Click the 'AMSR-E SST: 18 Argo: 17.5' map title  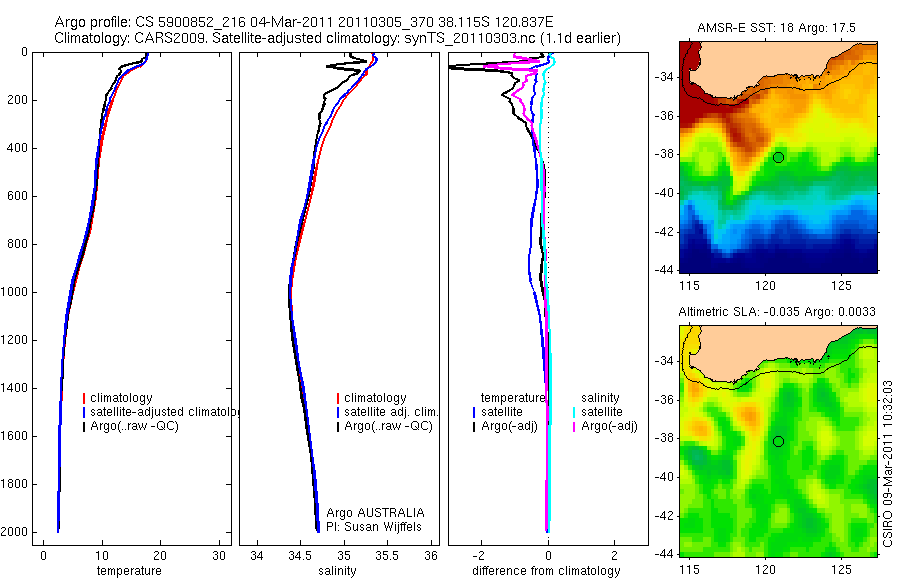pyautogui.click(x=776, y=28)
